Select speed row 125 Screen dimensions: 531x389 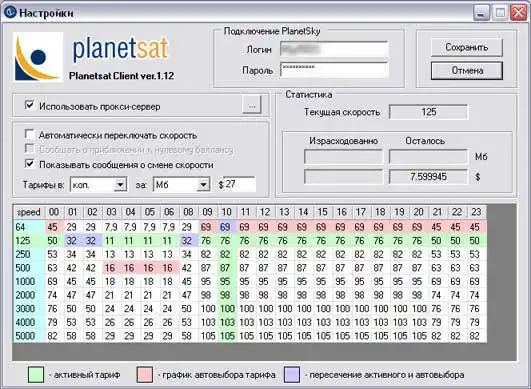[29, 241]
